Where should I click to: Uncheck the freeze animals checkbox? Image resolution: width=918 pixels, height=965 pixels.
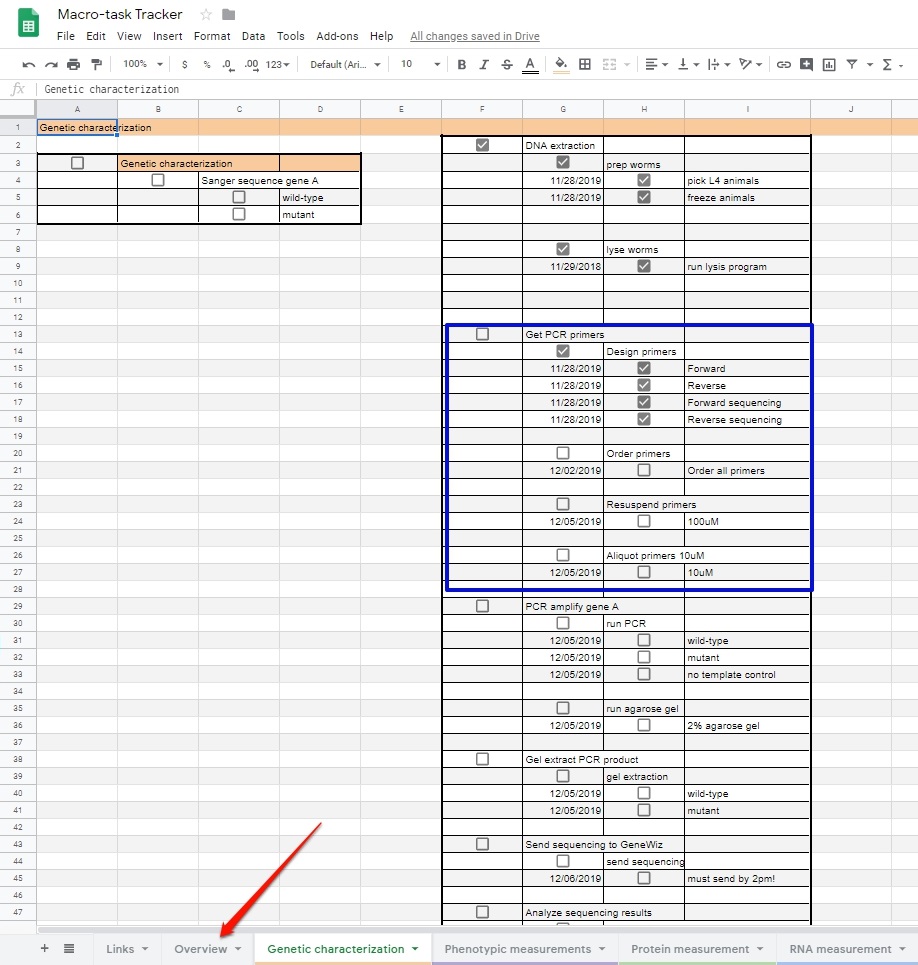644,197
